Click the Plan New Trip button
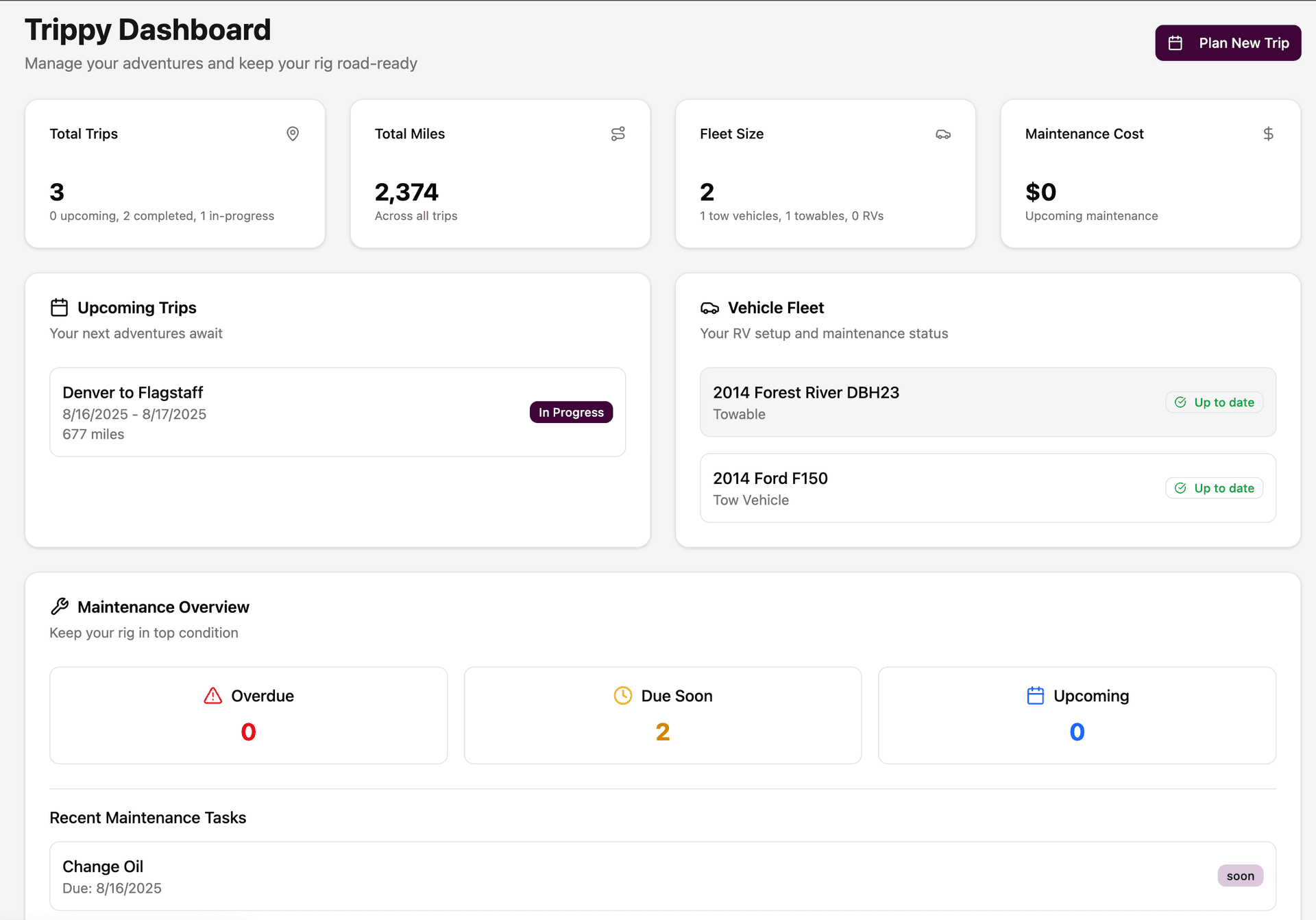Screen dimensions: 1316x920 [1228, 43]
